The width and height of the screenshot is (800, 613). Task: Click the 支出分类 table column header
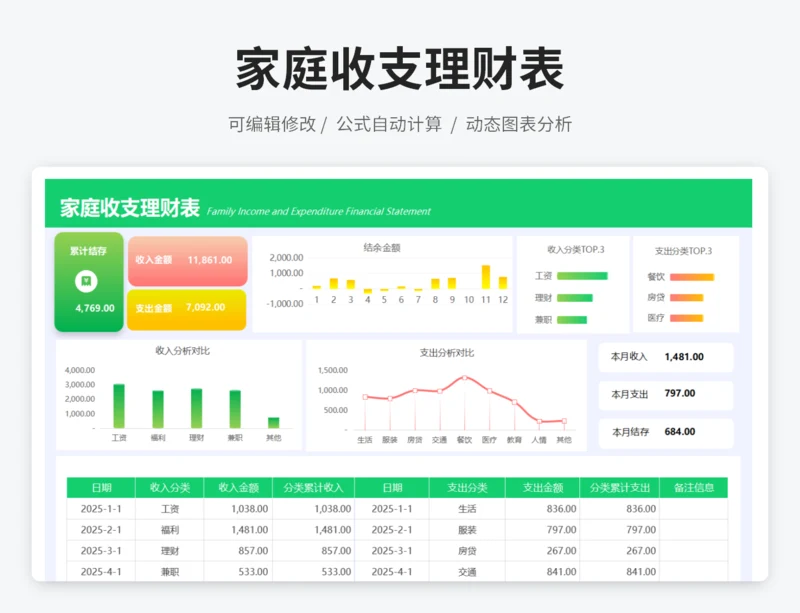[467, 488]
